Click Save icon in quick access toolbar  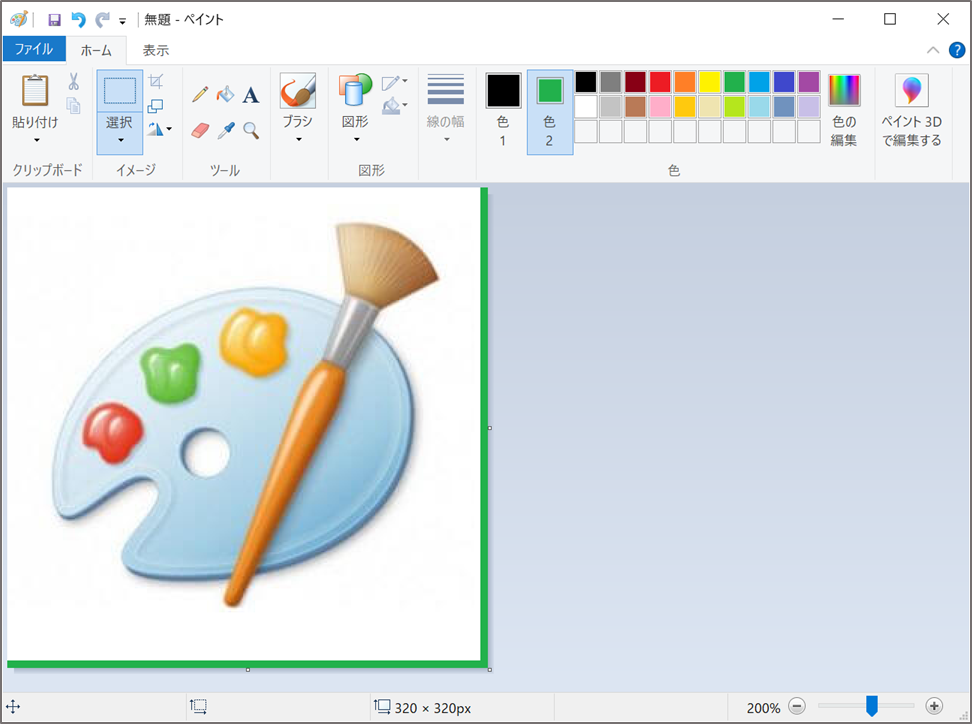(x=55, y=20)
